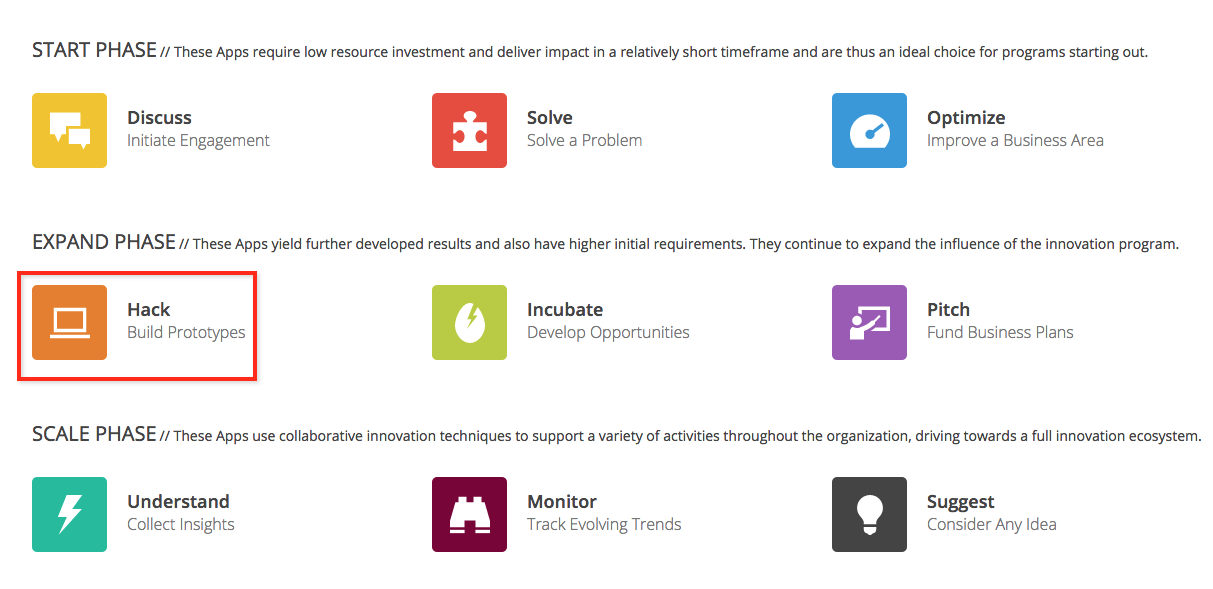
Task: Choose the Hack app title
Action: coord(149,309)
